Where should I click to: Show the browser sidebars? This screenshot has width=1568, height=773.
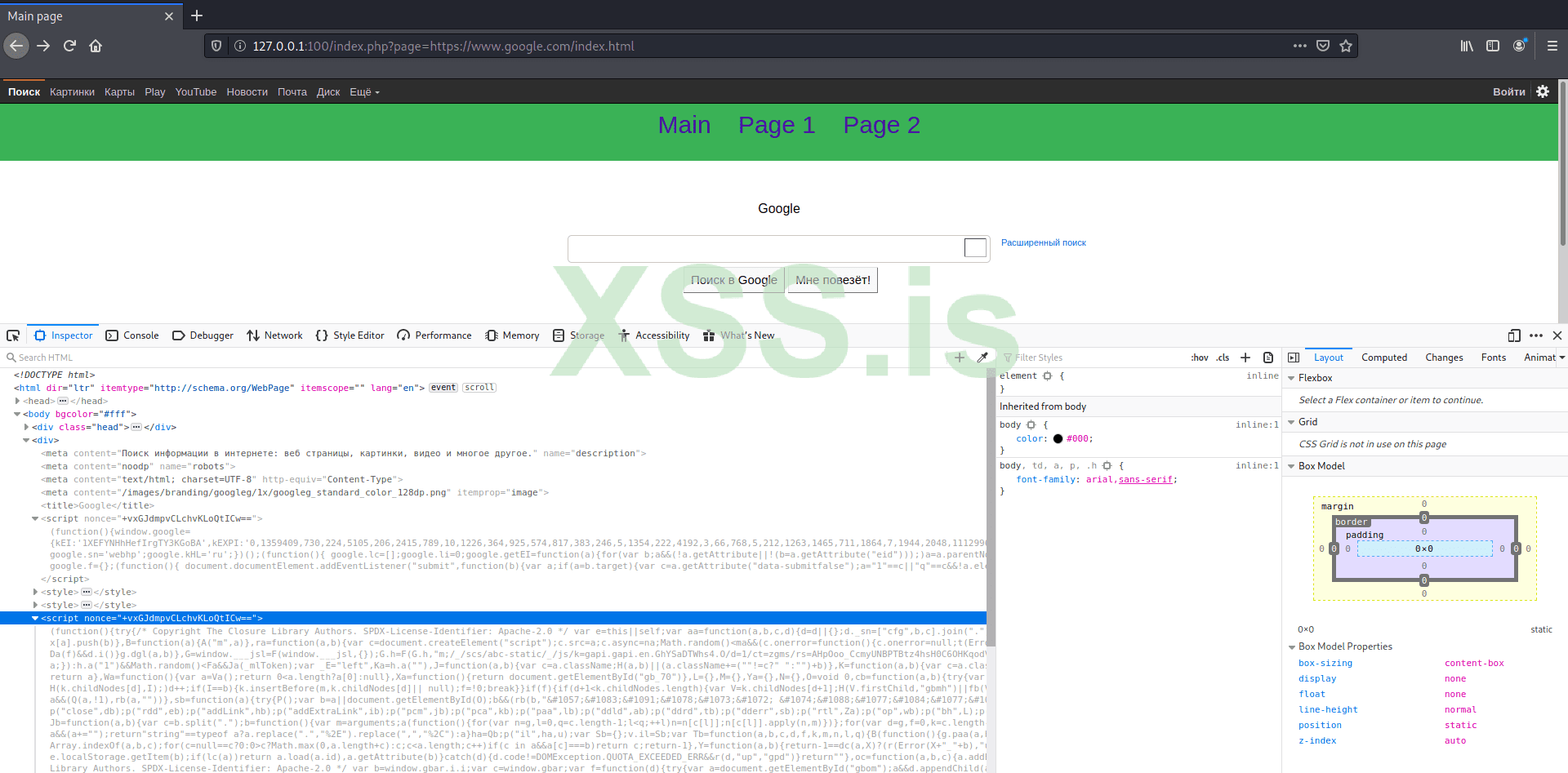tap(1493, 46)
